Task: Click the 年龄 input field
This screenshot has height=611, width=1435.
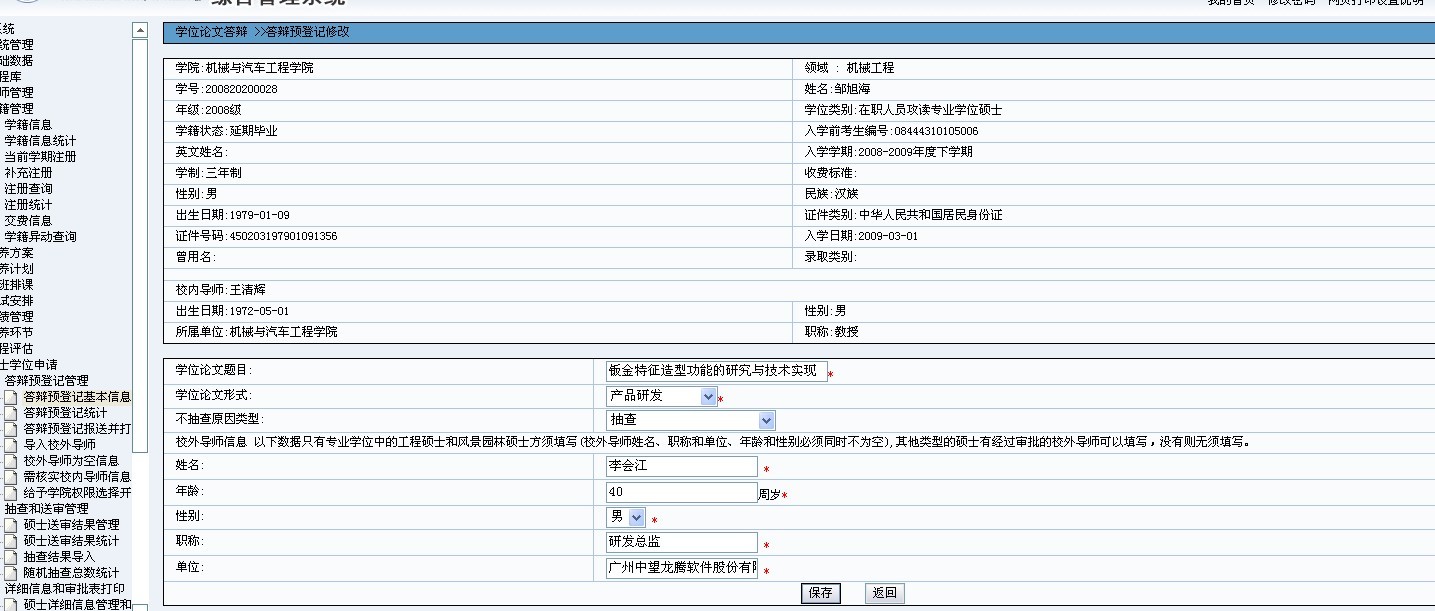Action: (681, 492)
